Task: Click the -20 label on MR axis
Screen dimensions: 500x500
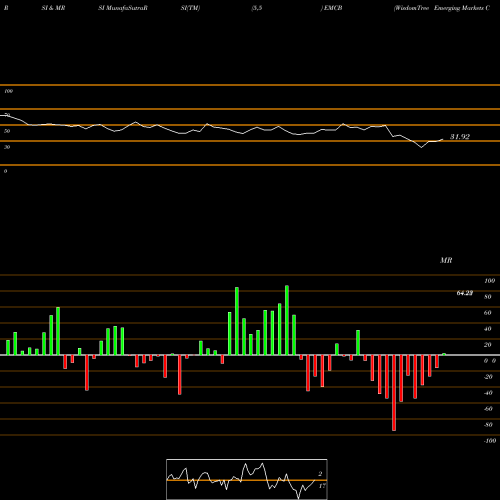Action: (x=488, y=377)
